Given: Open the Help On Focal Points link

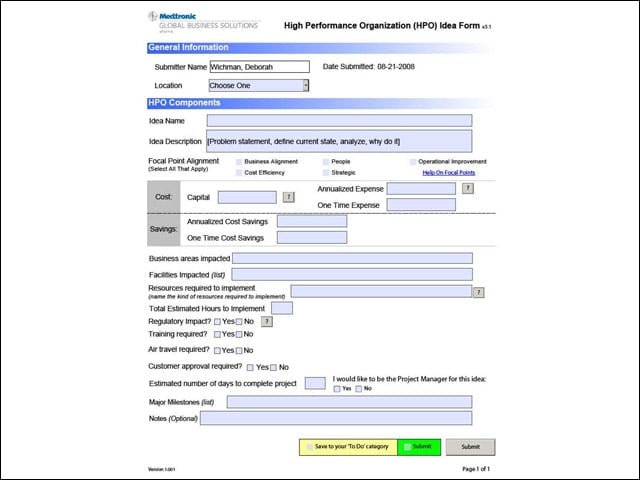Looking at the screenshot, I should (x=449, y=173).
